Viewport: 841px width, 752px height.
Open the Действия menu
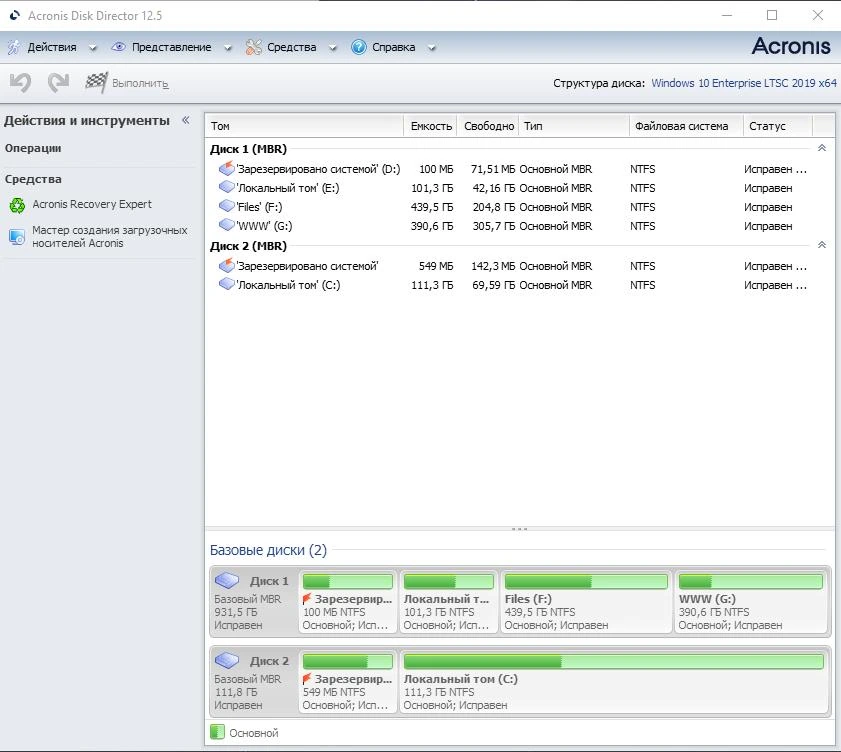click(52, 47)
